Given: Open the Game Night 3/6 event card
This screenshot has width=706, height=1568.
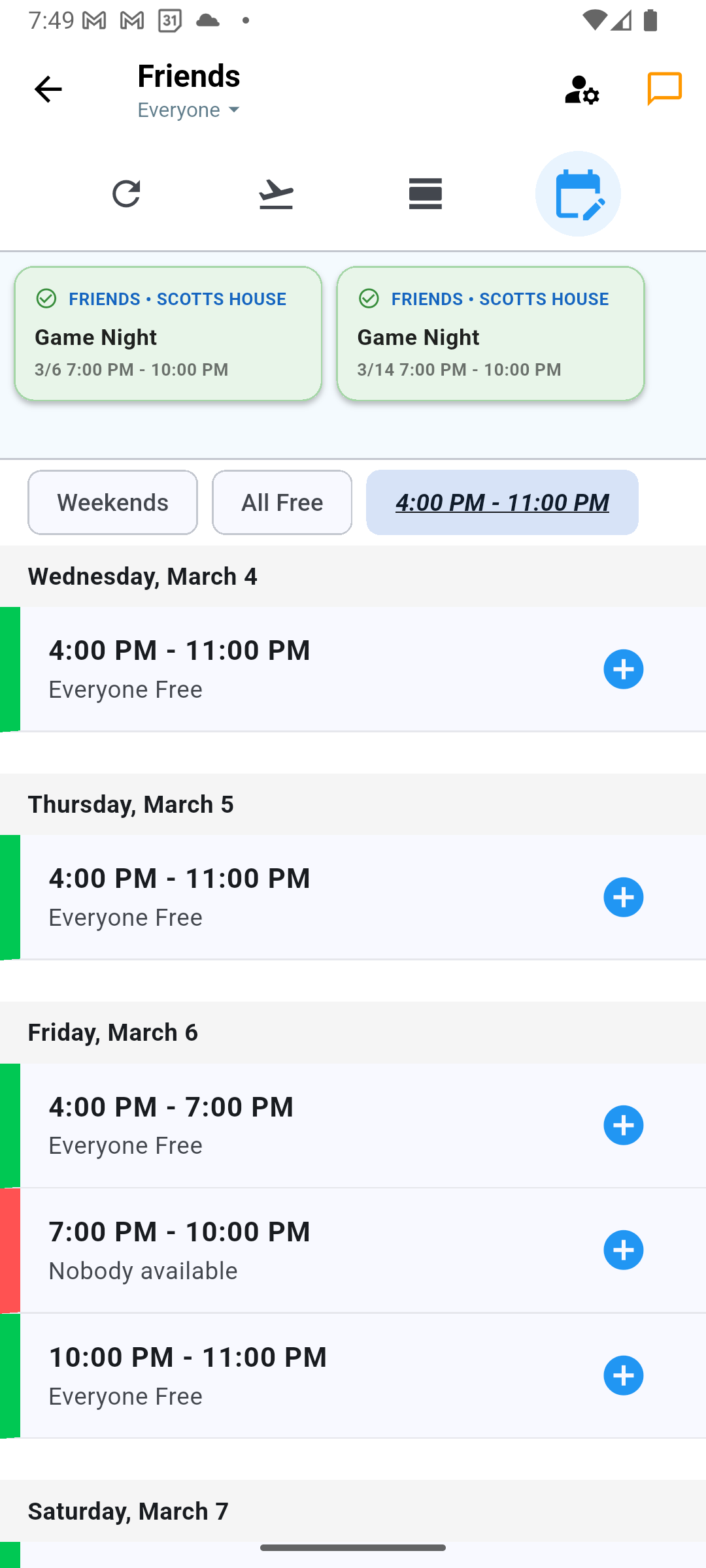Looking at the screenshot, I should coord(168,333).
